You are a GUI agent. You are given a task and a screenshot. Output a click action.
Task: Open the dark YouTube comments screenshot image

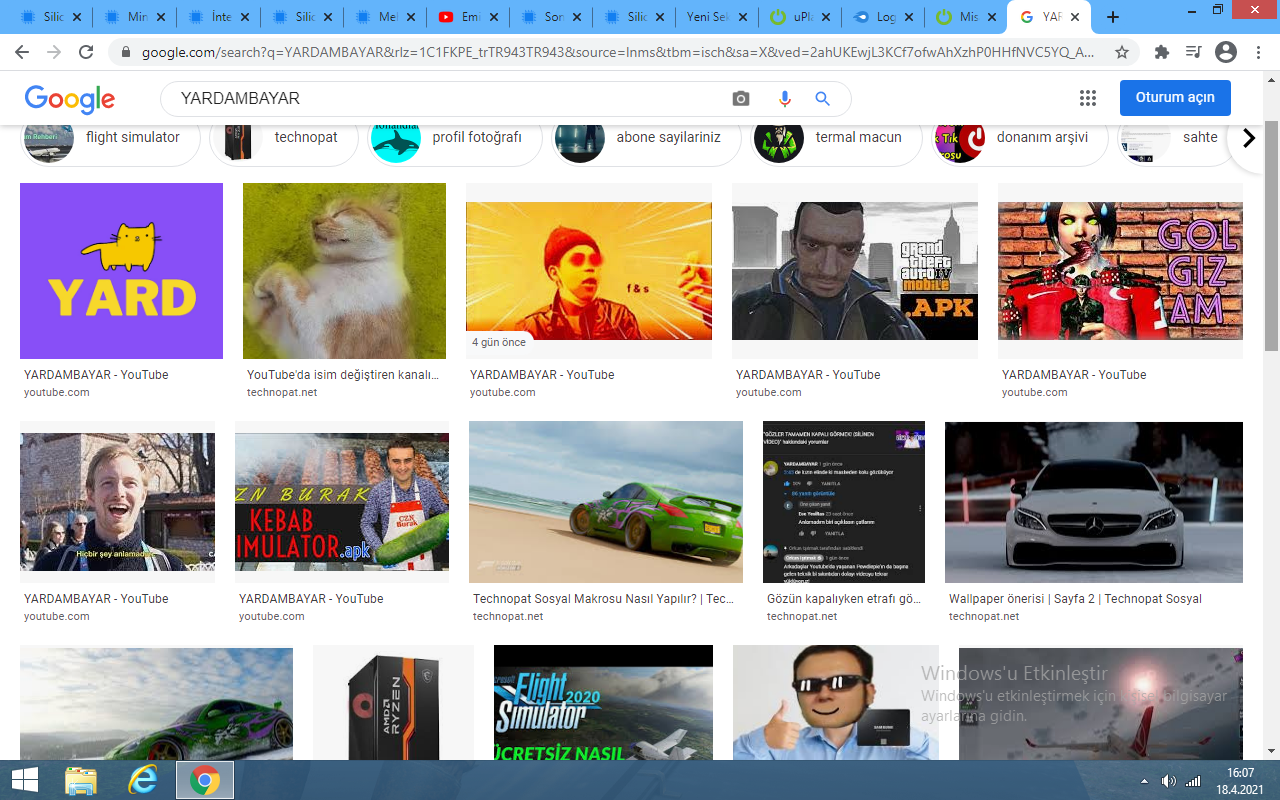[844, 502]
